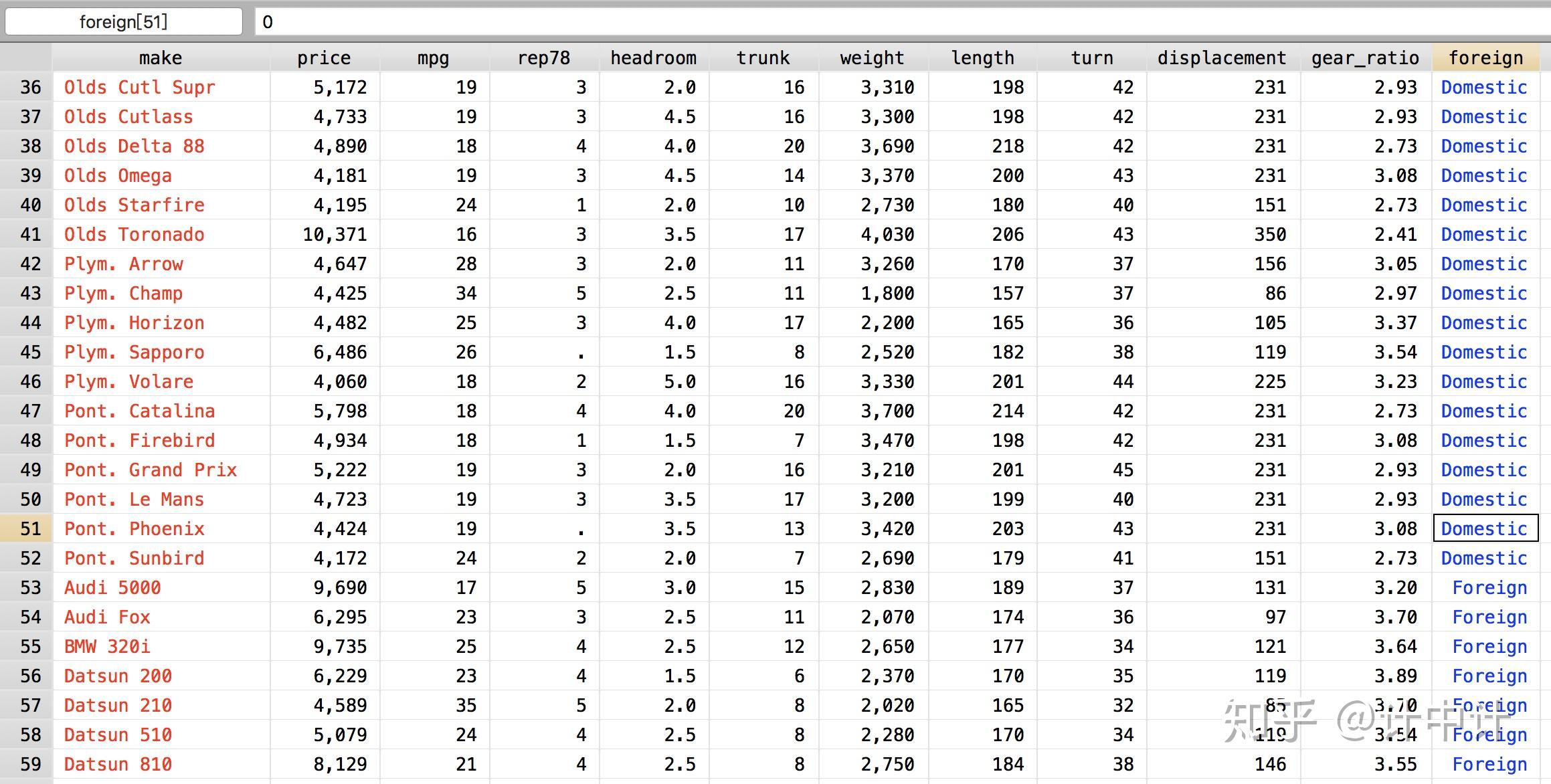
Task: Click the mpg column header
Action: [433, 58]
